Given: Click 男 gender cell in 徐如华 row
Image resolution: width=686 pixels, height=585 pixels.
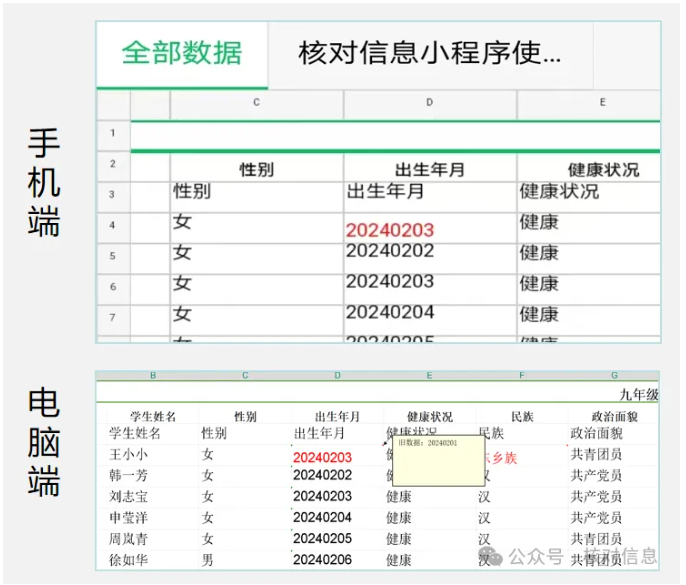Looking at the screenshot, I should pos(245,560).
